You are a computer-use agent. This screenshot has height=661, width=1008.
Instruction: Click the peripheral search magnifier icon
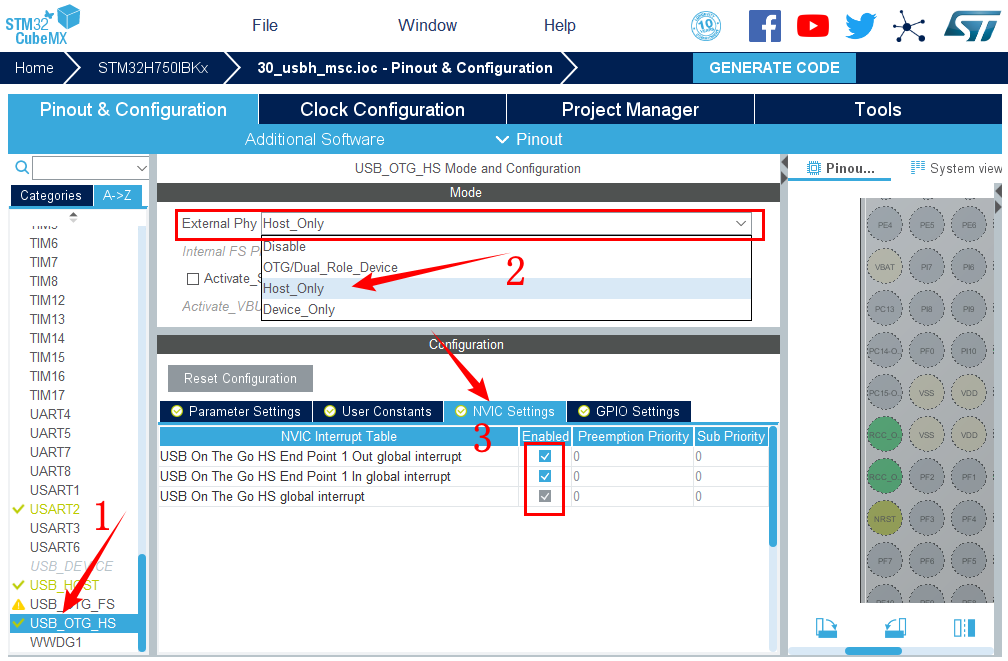tap(21, 168)
